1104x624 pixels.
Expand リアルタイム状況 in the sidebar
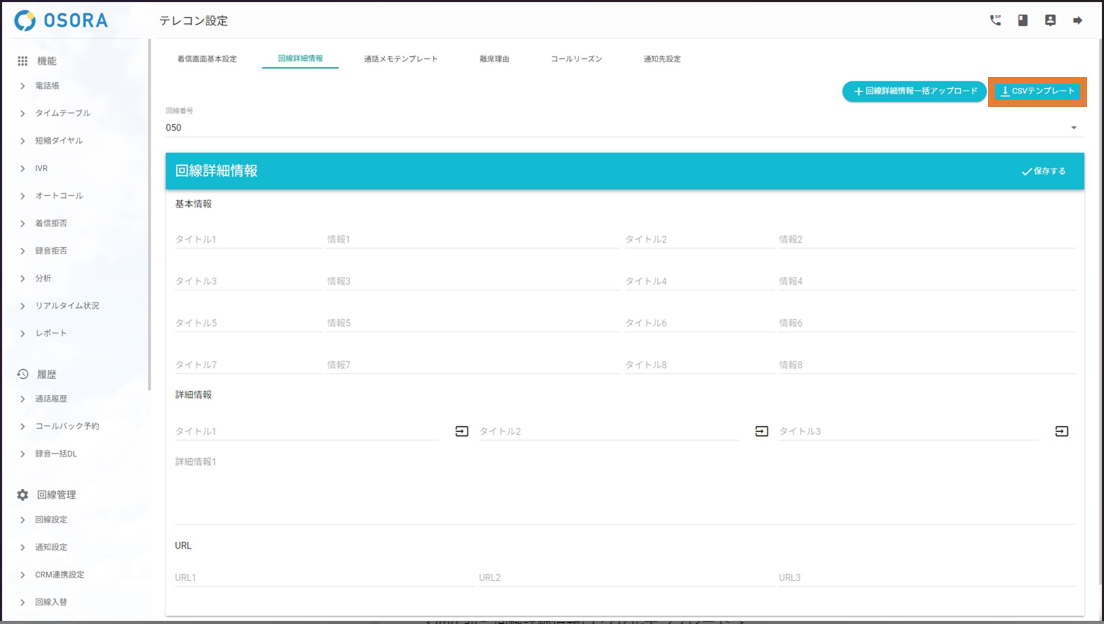coord(66,305)
